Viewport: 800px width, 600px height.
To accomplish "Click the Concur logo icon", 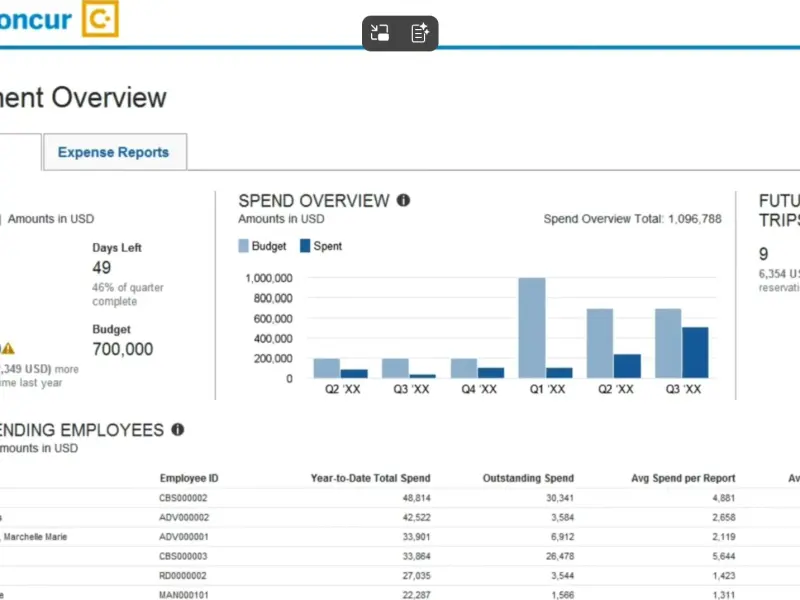I will click(x=100, y=19).
